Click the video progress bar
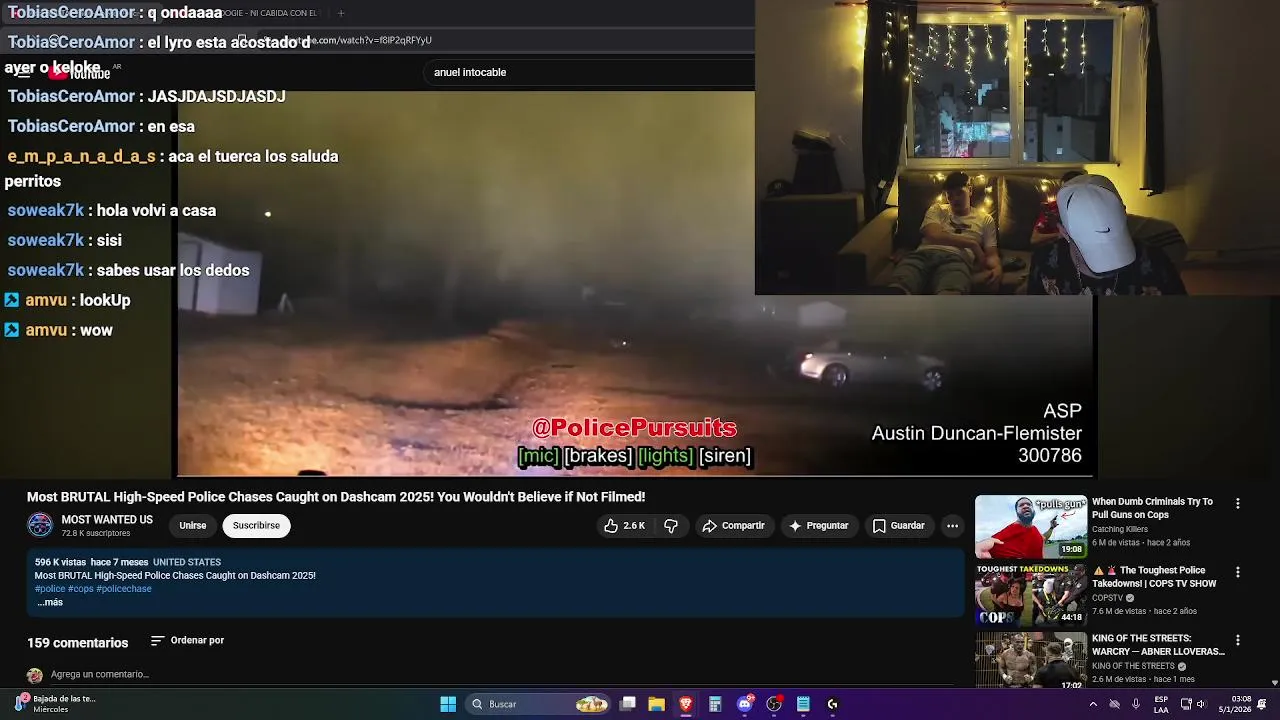 (636, 476)
